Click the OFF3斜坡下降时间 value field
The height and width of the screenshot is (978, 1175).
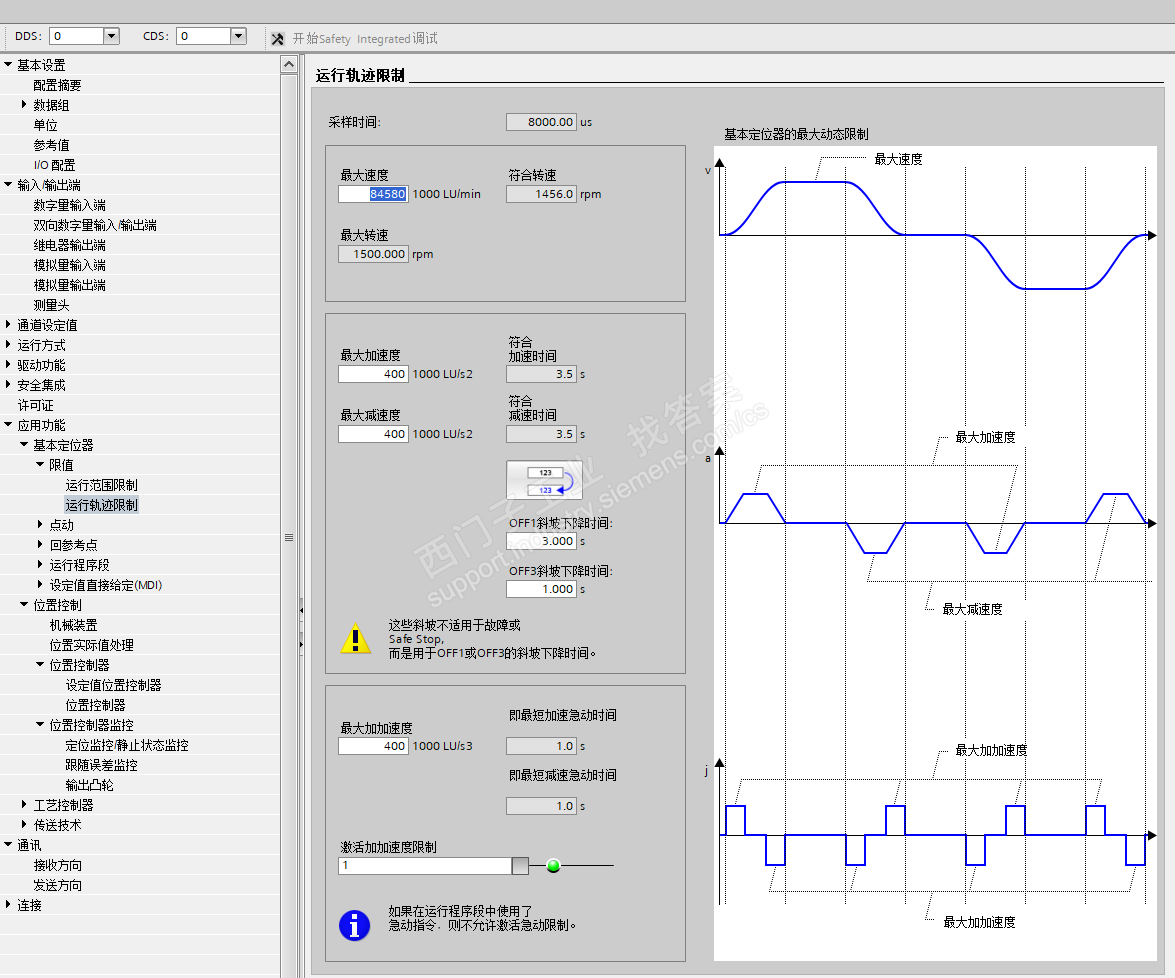coord(542,589)
